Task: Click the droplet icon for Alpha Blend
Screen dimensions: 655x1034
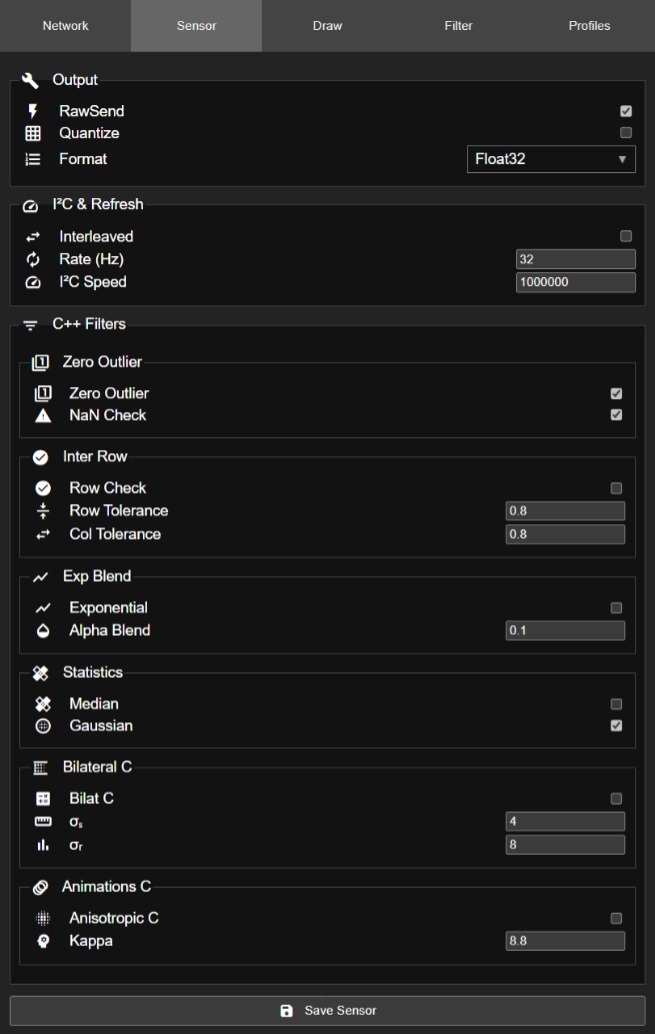Action: click(42, 631)
